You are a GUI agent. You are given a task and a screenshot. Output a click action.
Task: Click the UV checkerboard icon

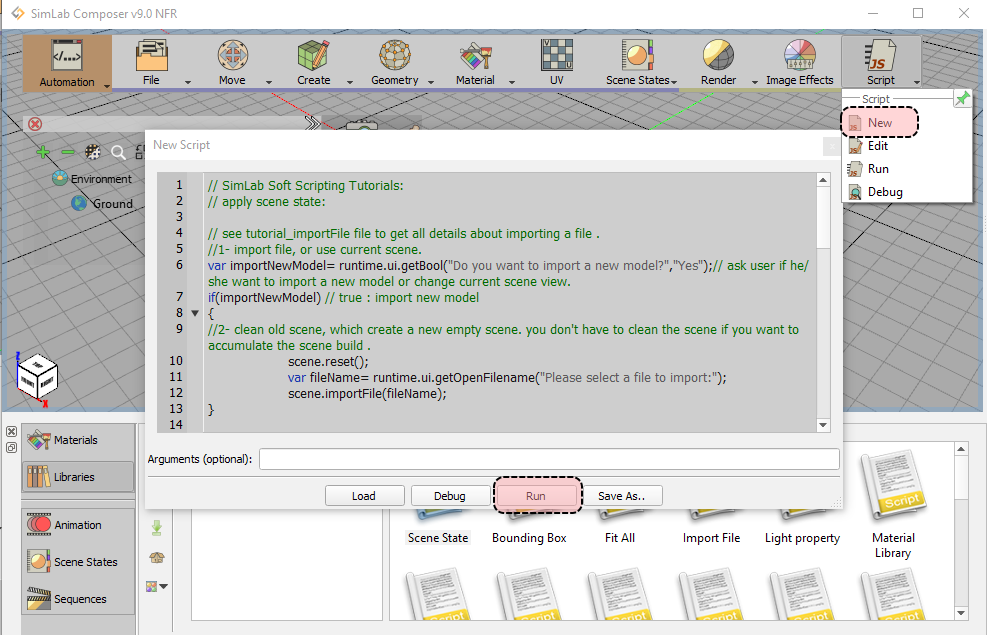pos(556,55)
